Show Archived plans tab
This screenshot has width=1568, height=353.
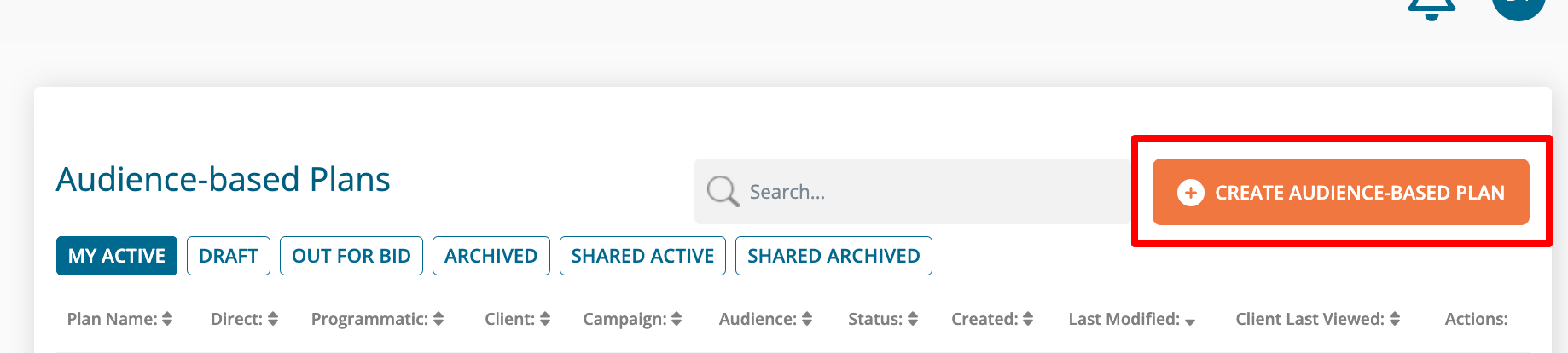pos(491,256)
